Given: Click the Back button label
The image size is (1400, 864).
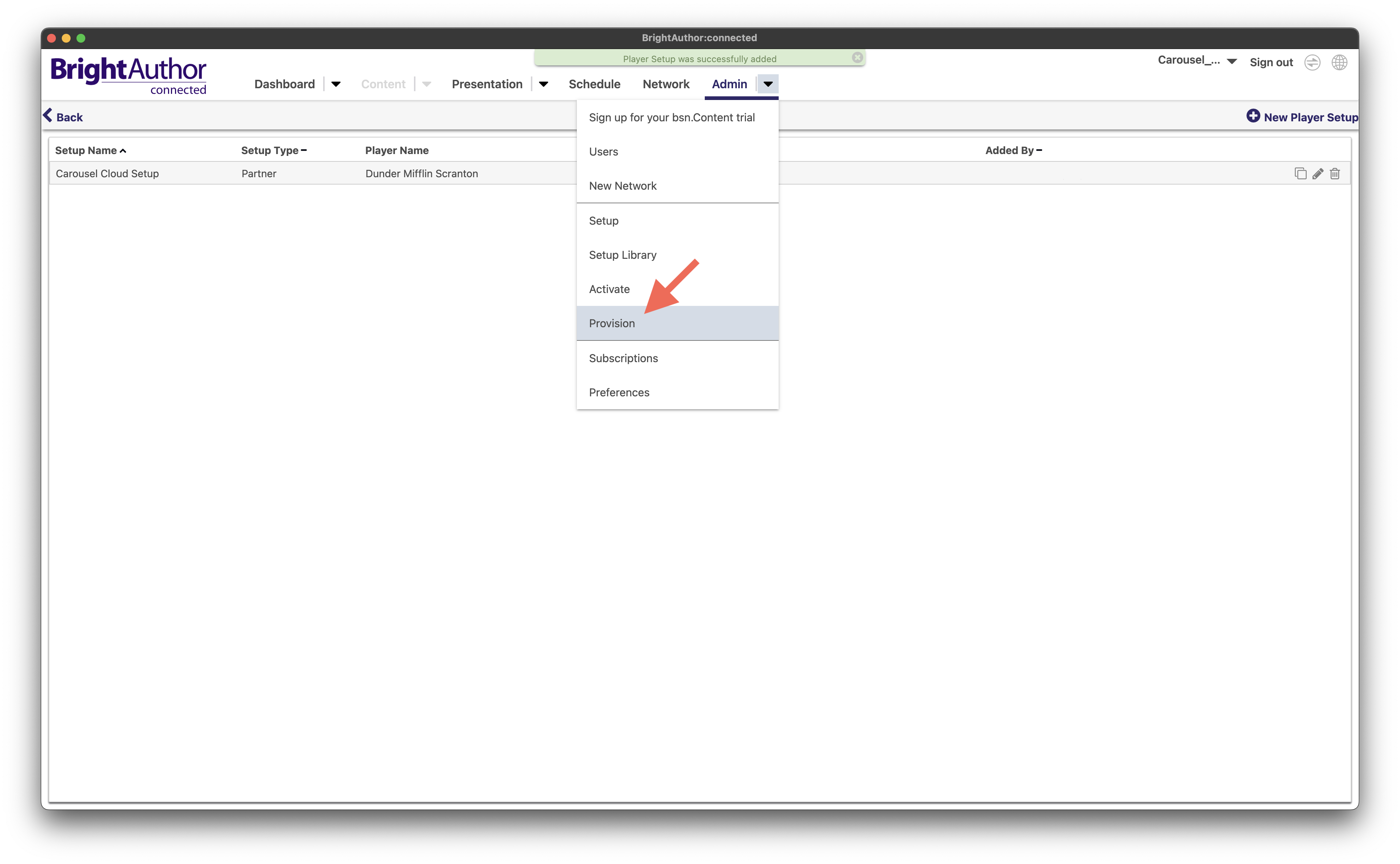Looking at the screenshot, I should click(x=70, y=117).
